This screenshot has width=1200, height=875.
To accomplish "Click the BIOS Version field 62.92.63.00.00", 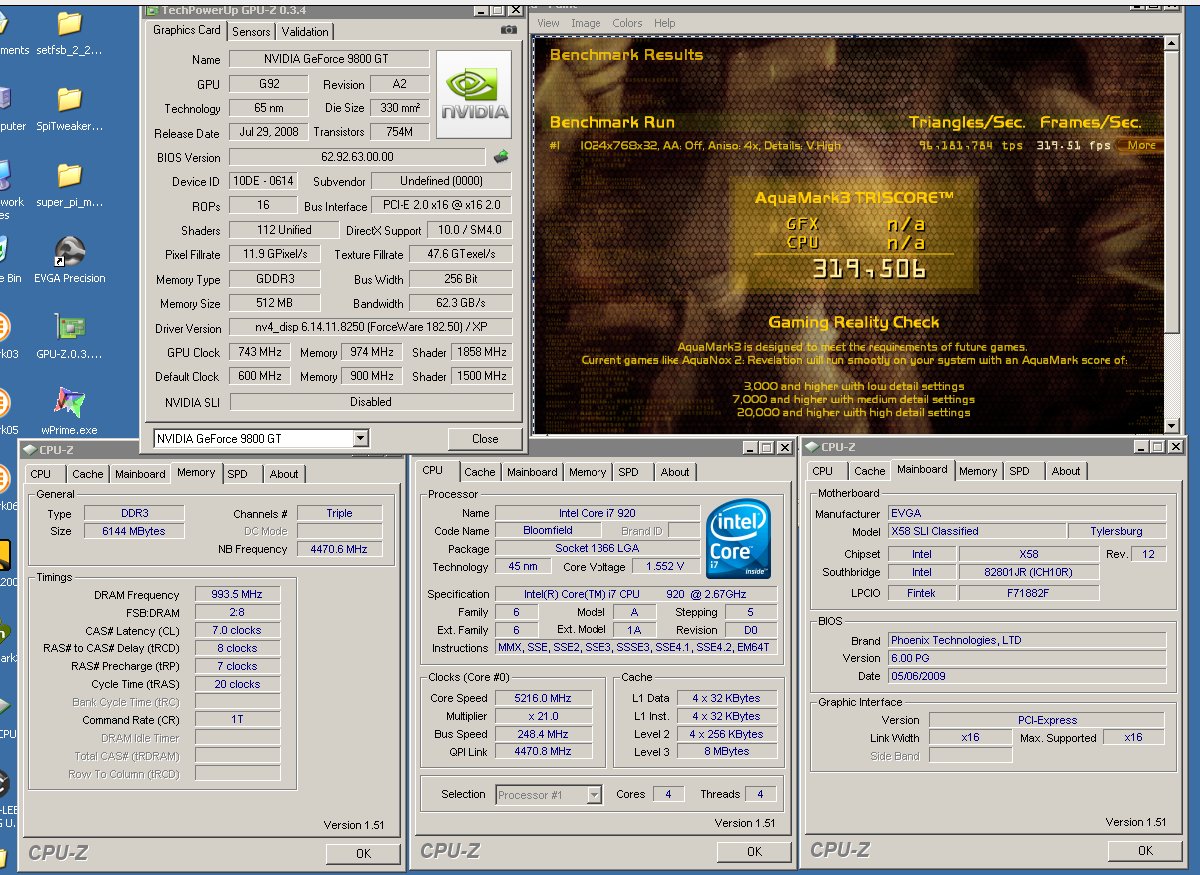I will pos(358,157).
